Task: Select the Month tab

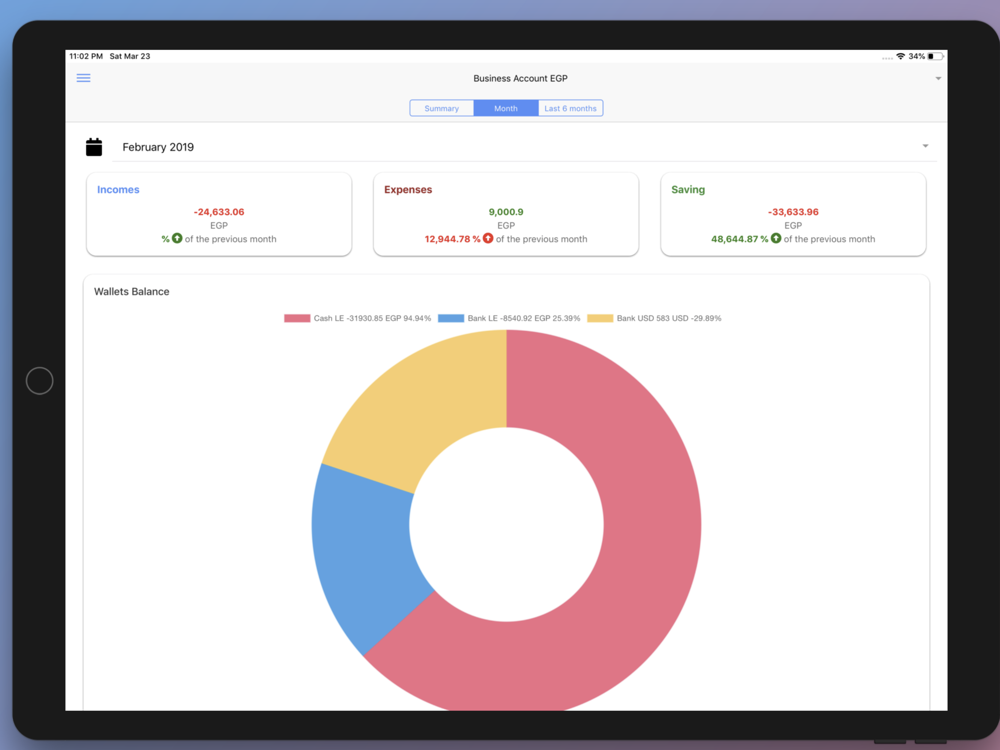Action: 506,108
